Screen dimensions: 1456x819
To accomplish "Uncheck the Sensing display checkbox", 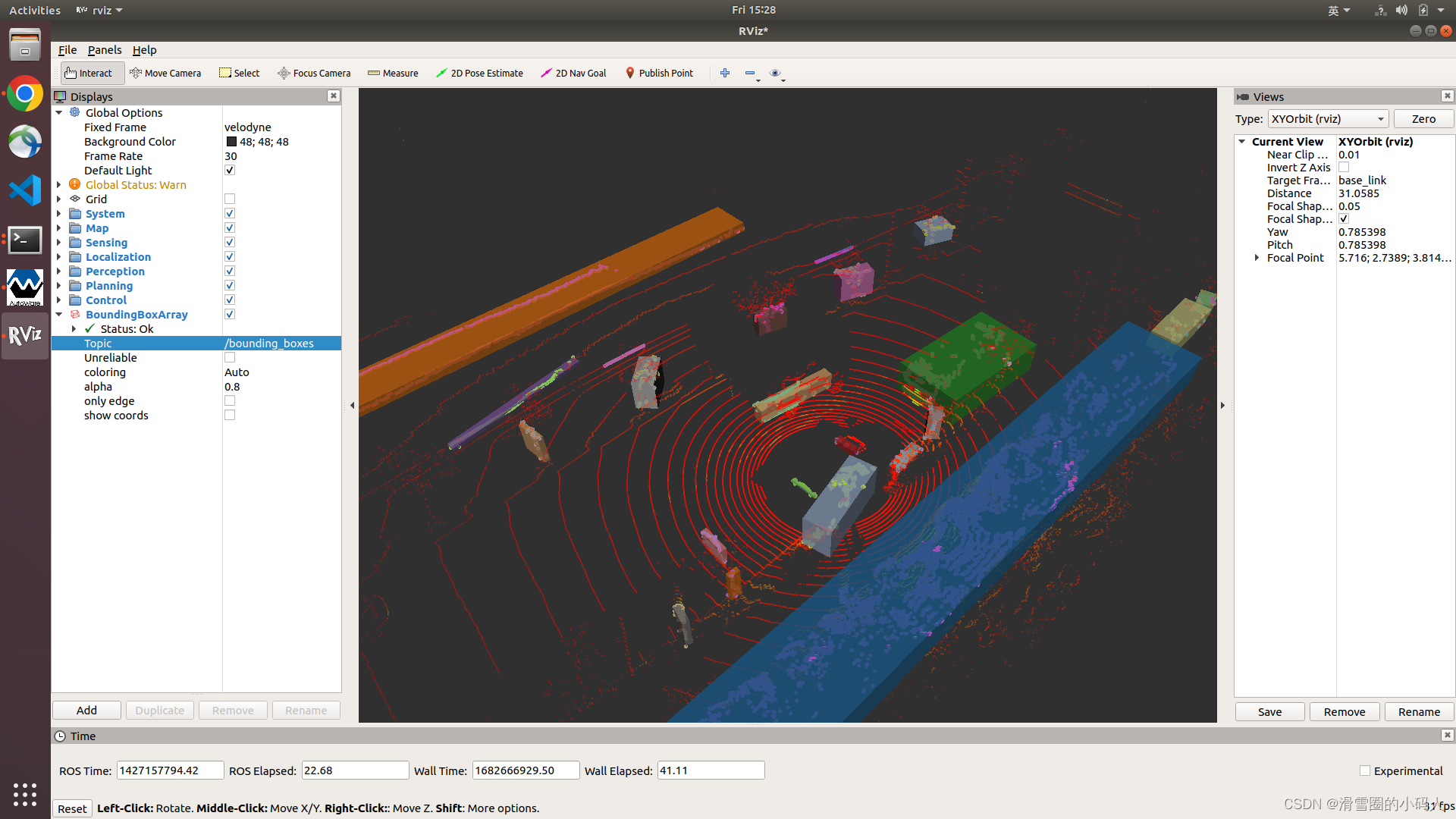I will pyautogui.click(x=230, y=242).
